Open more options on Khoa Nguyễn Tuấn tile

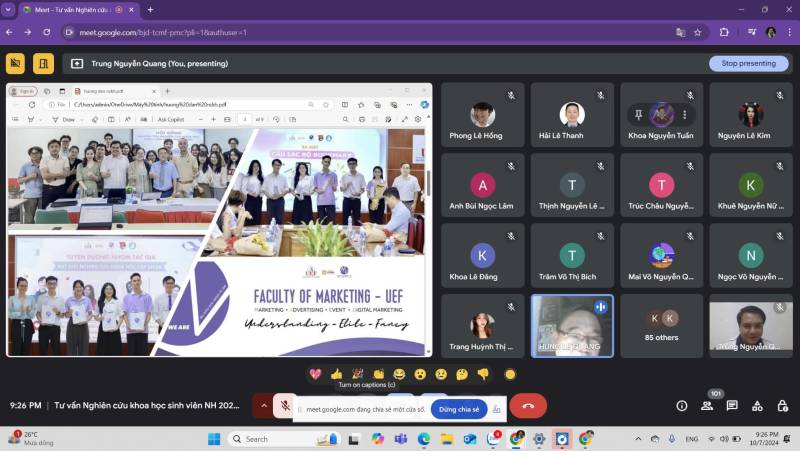pos(685,115)
